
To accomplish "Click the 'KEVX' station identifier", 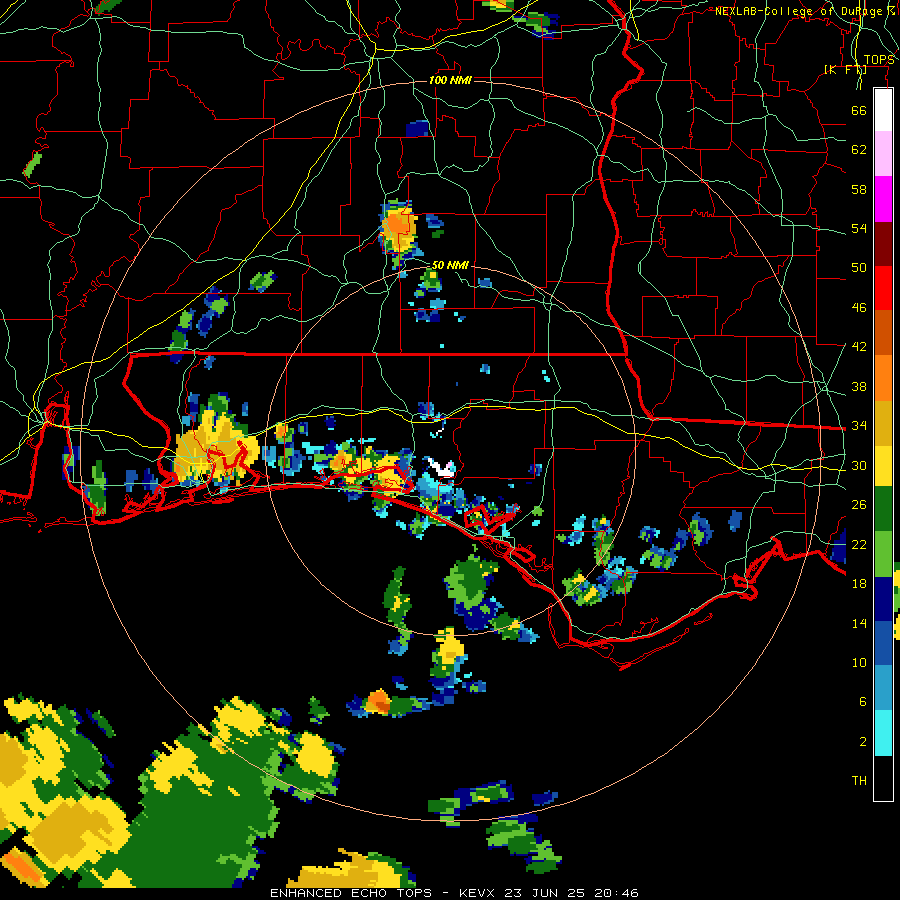I will coord(476,893).
